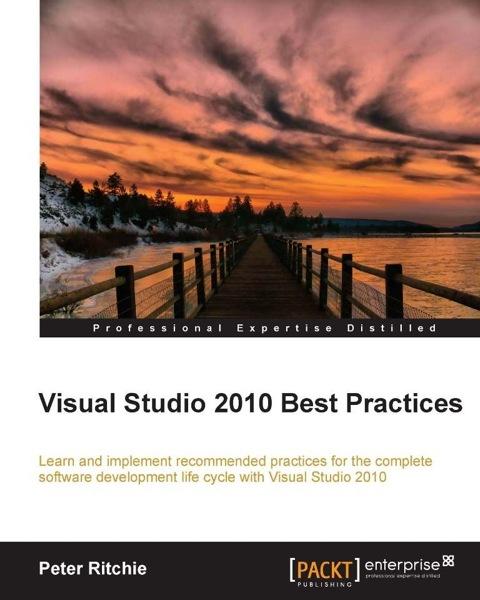
Task: Click the right orange bracket of Packt logo
Action: pyautogui.click(x=357, y=570)
